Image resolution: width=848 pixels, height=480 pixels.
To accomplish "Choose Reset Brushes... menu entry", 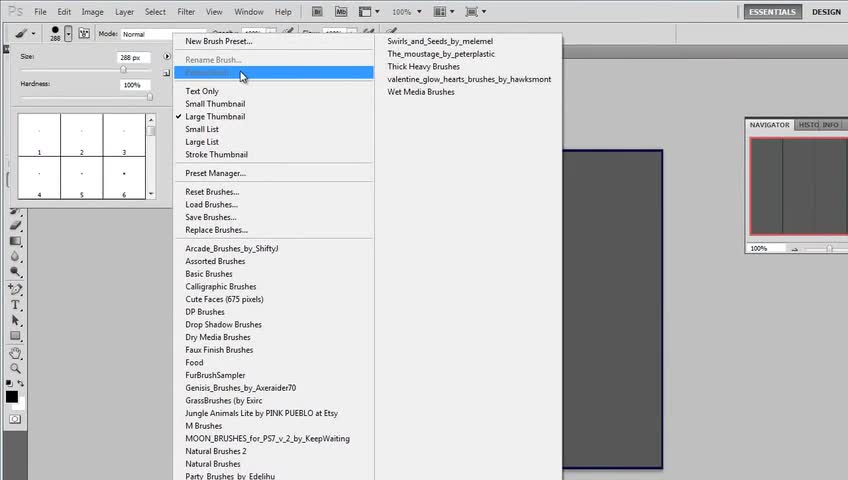I will [212, 192].
